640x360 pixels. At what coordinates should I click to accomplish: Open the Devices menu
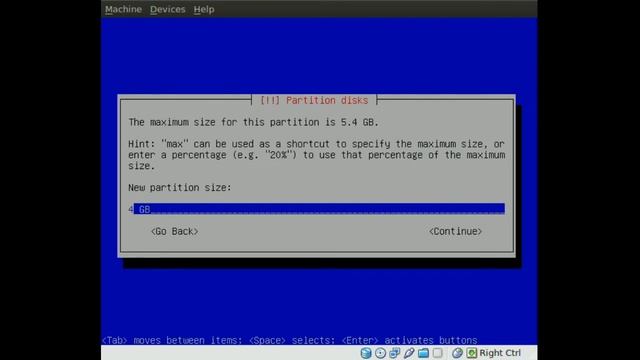(x=167, y=9)
